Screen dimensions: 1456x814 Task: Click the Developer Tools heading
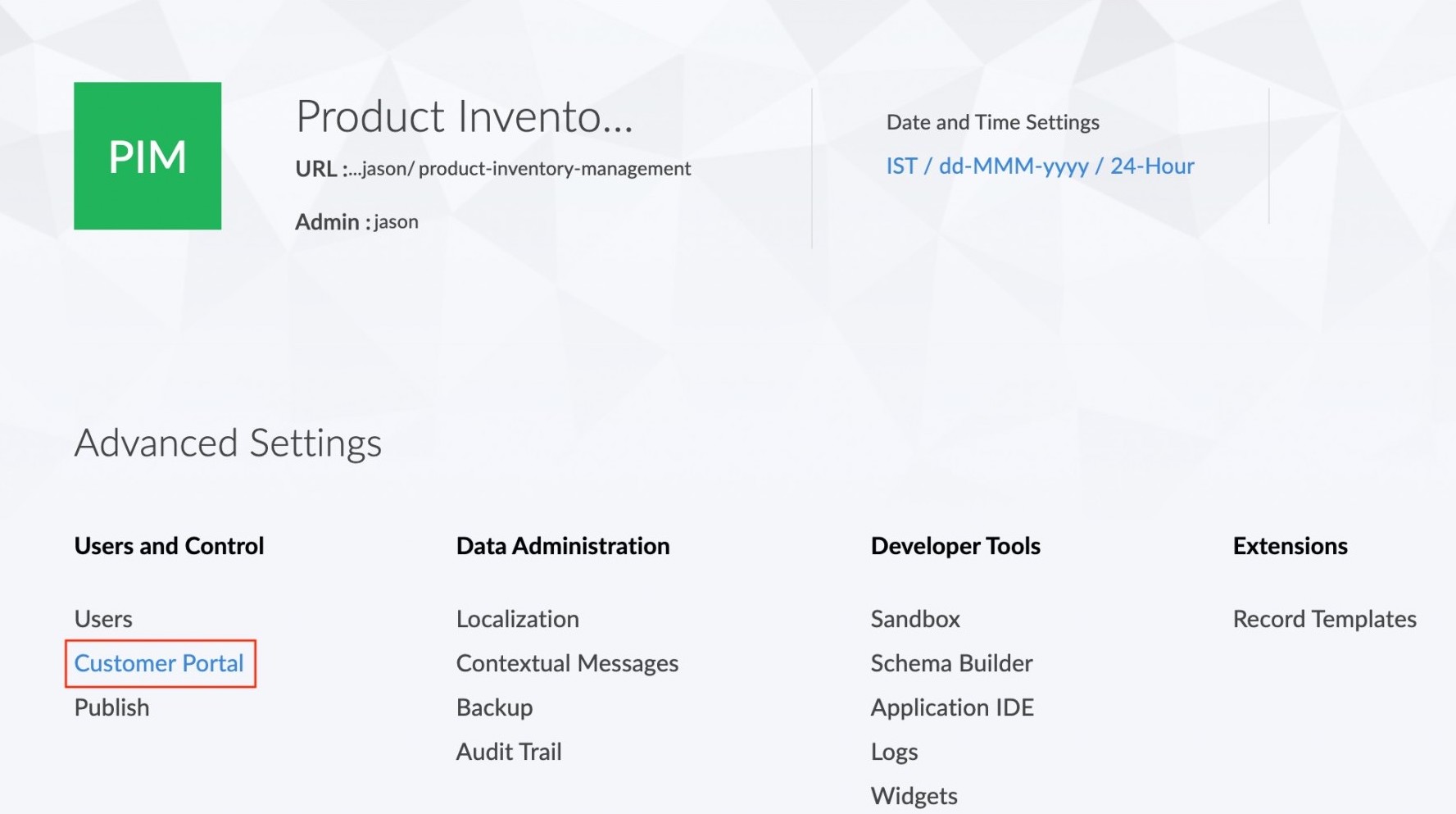tap(955, 546)
